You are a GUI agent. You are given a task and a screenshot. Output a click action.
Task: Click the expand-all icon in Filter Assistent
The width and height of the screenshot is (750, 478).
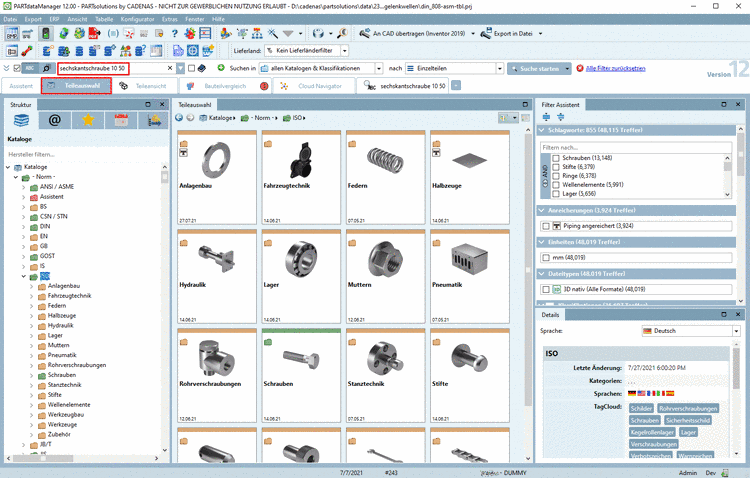[x=546, y=118]
